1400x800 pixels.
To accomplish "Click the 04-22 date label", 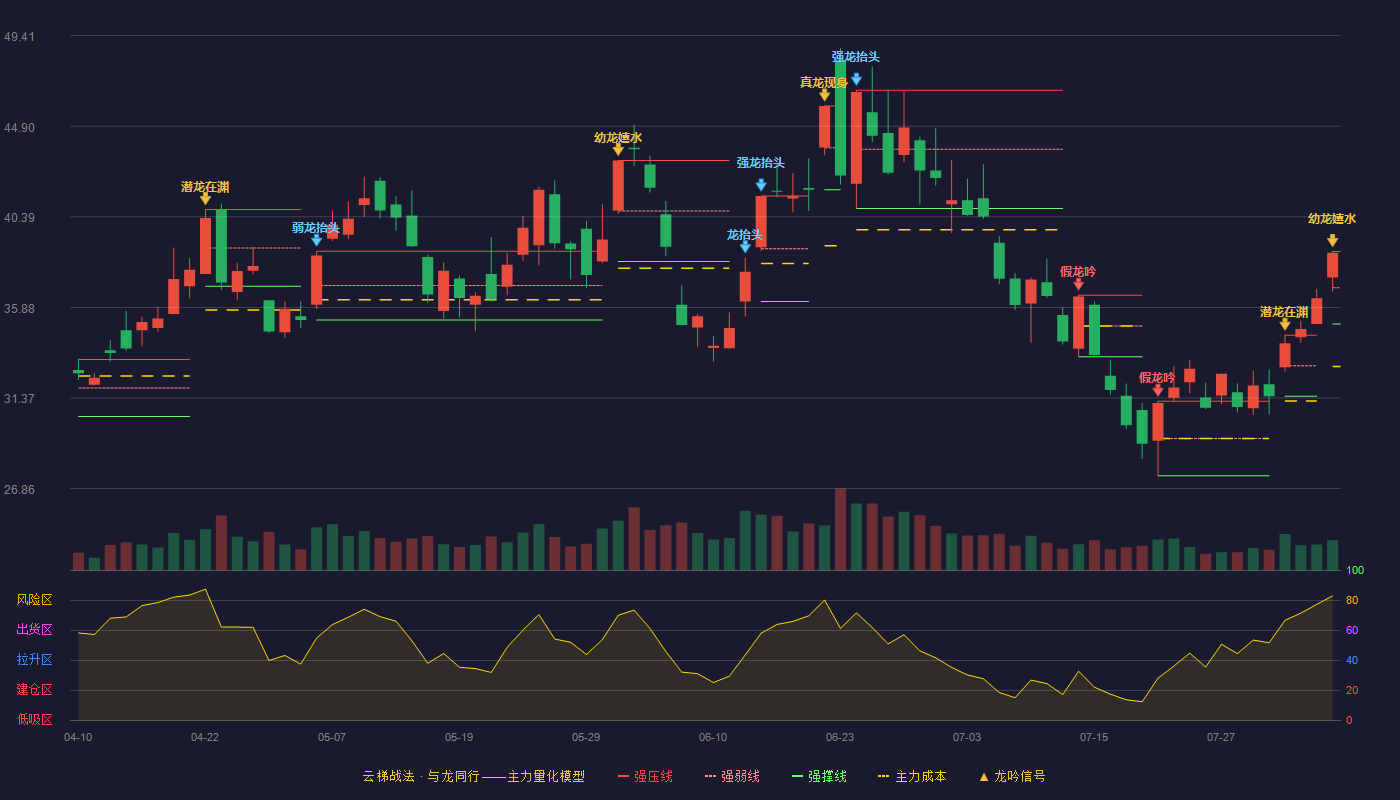I will click(x=205, y=737).
